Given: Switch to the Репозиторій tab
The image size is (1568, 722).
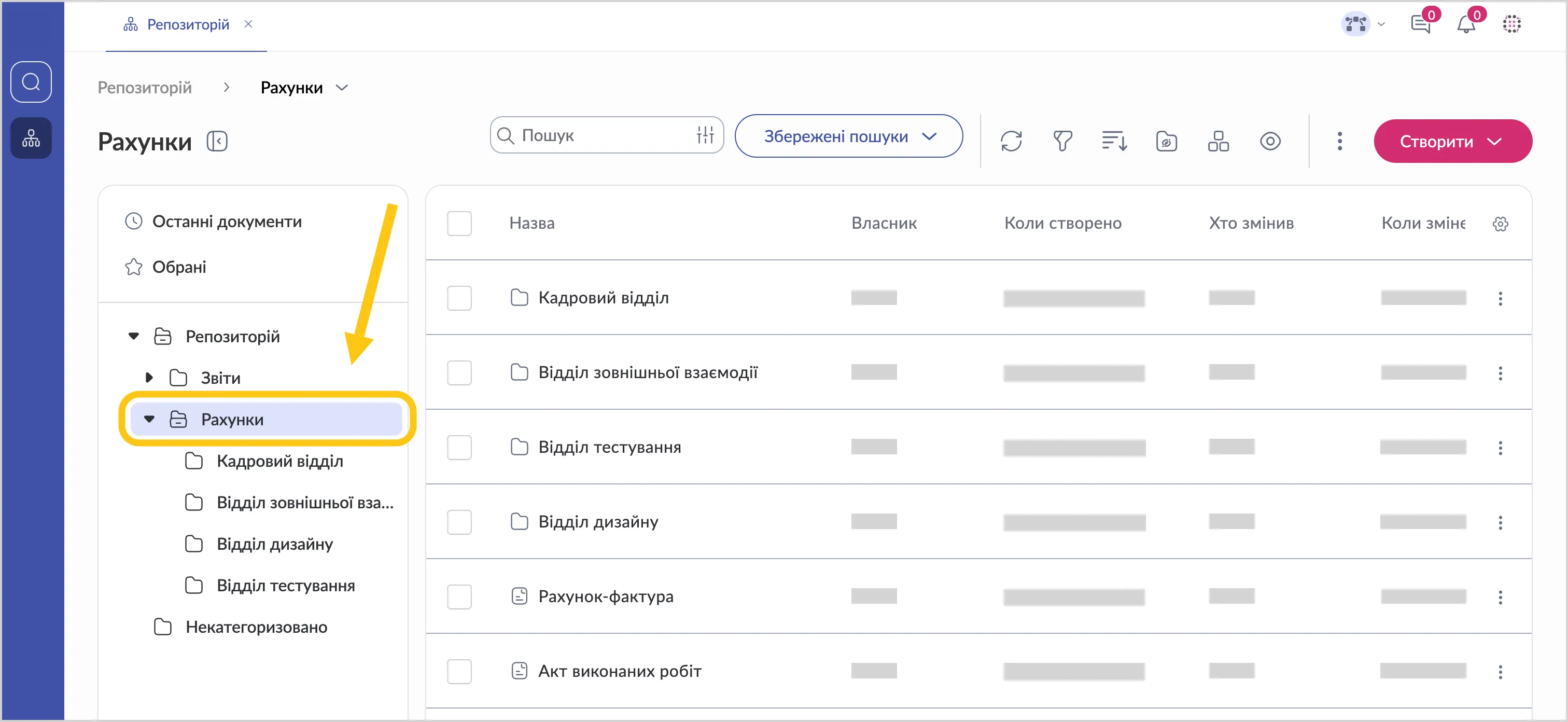Looking at the screenshot, I should (x=188, y=24).
